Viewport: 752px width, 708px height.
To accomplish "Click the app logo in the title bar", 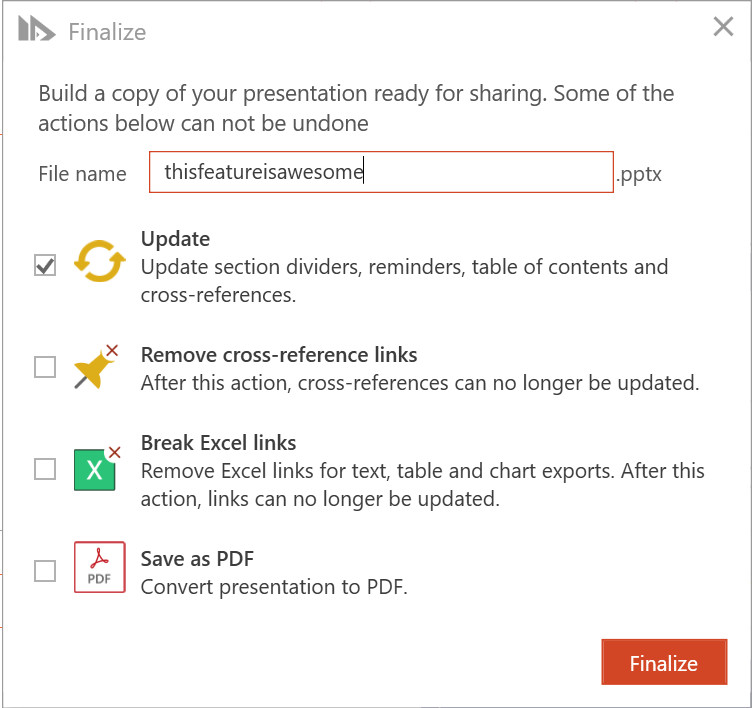I will click(x=36, y=30).
